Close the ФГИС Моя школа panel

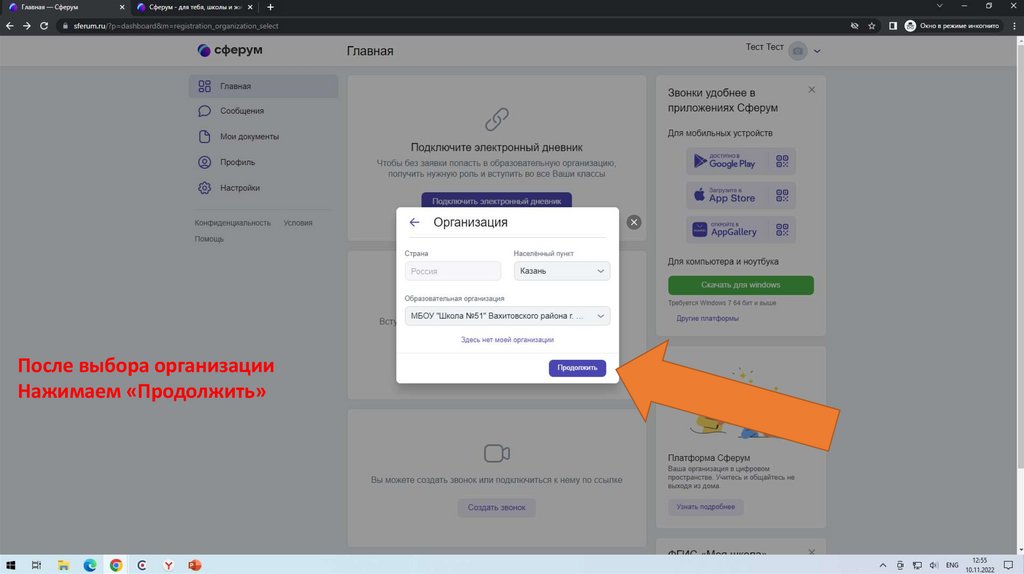[x=811, y=552]
